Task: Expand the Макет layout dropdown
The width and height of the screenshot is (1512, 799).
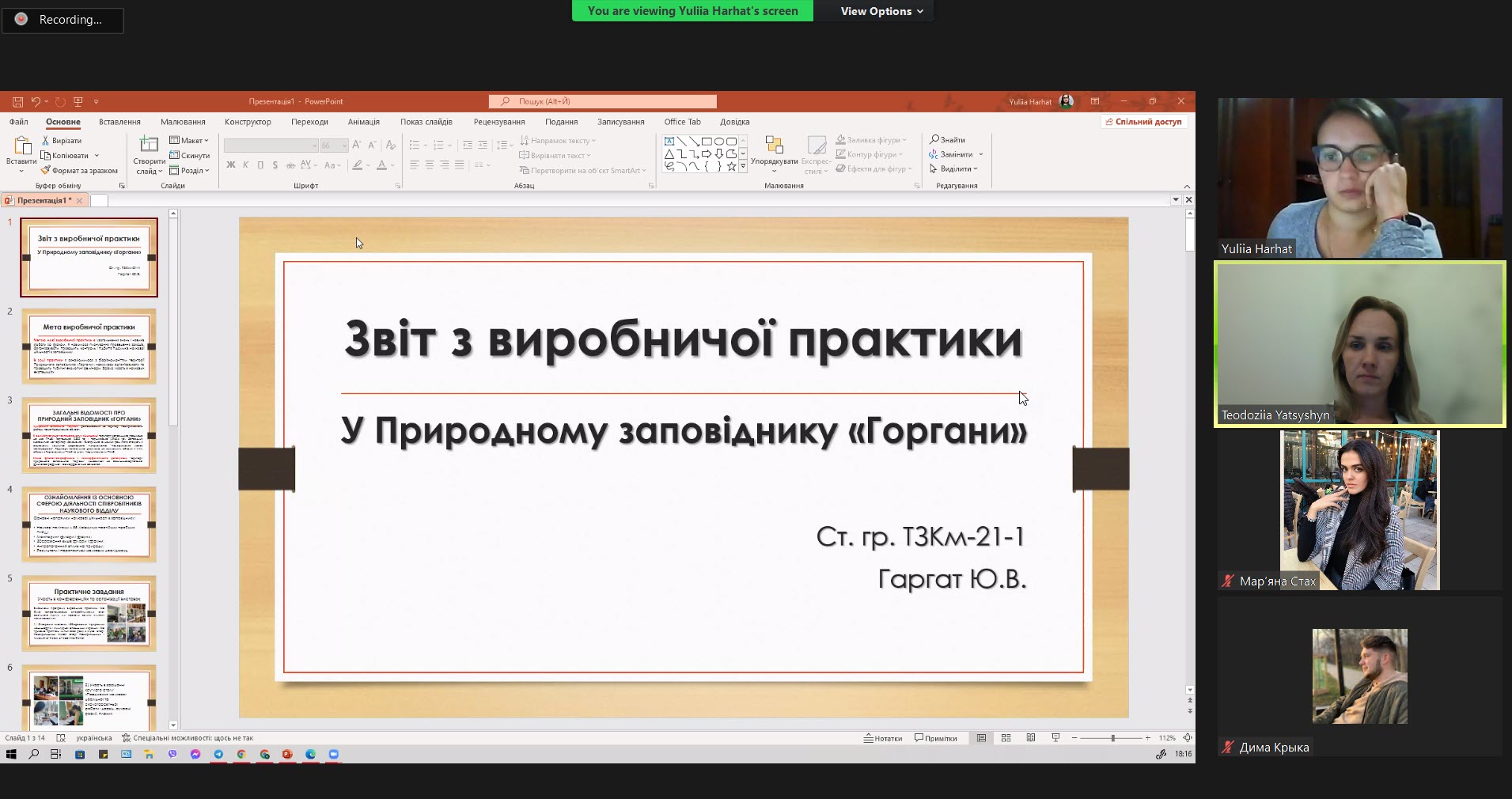Action: [x=190, y=141]
